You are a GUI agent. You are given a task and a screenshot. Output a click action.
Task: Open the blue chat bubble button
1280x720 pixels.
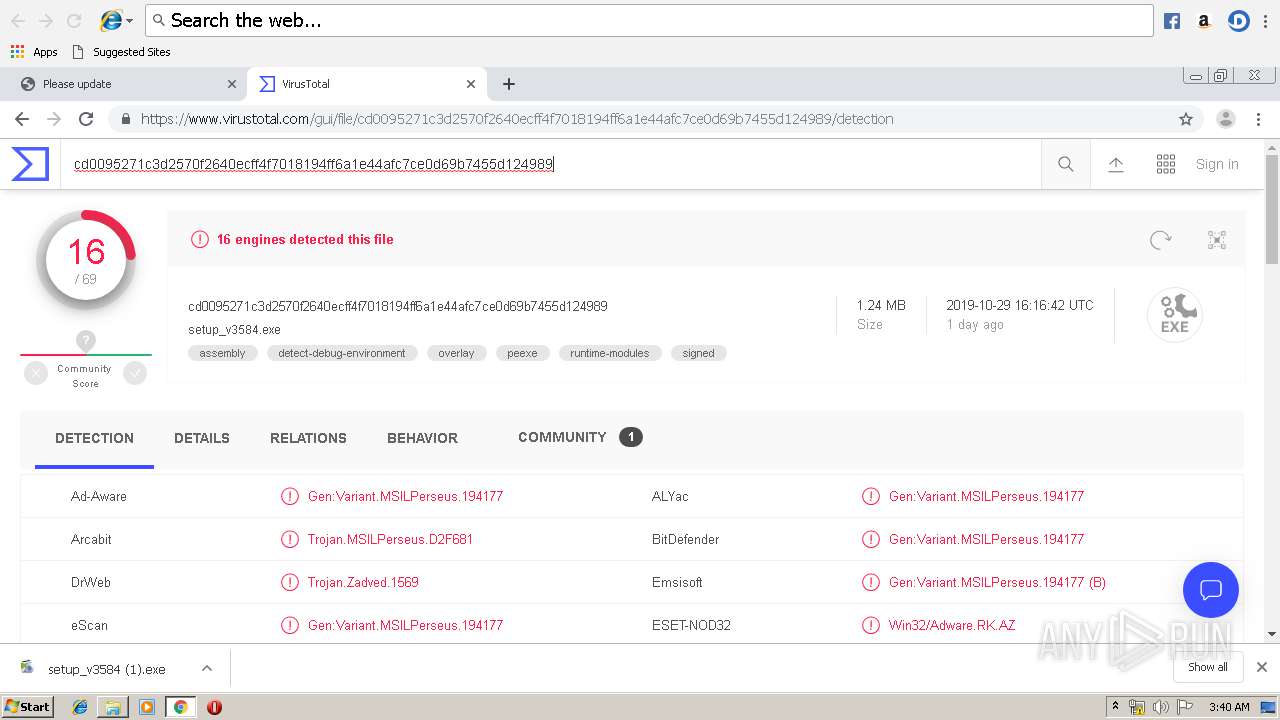[x=1211, y=590]
